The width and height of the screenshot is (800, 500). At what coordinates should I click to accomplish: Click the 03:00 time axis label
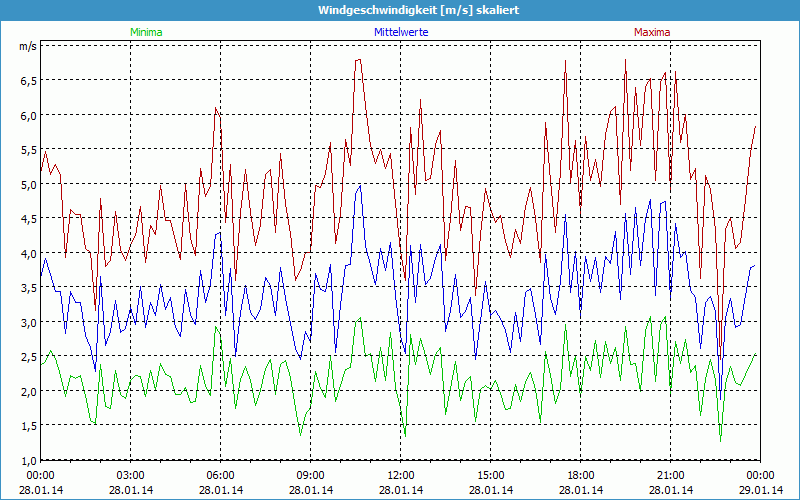pyautogui.click(x=131, y=476)
